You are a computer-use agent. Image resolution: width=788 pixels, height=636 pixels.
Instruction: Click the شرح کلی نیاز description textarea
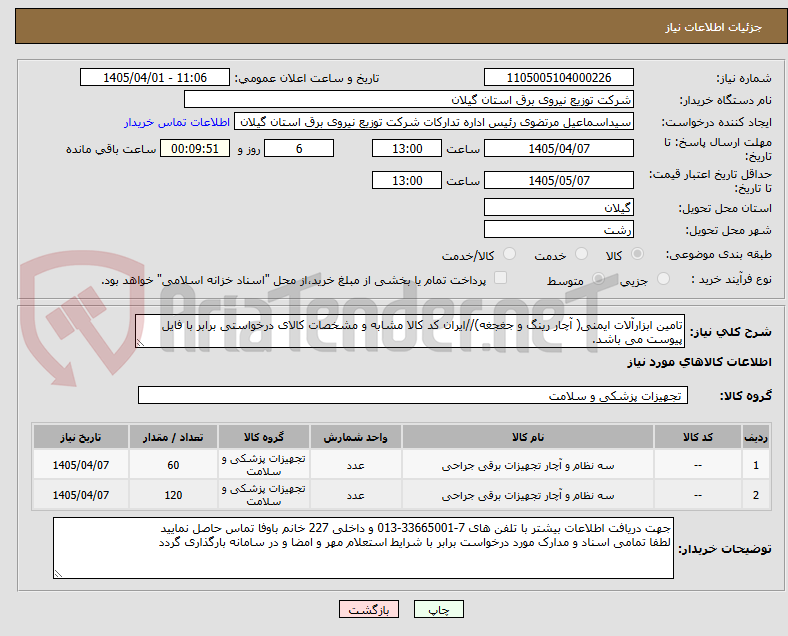410,332
